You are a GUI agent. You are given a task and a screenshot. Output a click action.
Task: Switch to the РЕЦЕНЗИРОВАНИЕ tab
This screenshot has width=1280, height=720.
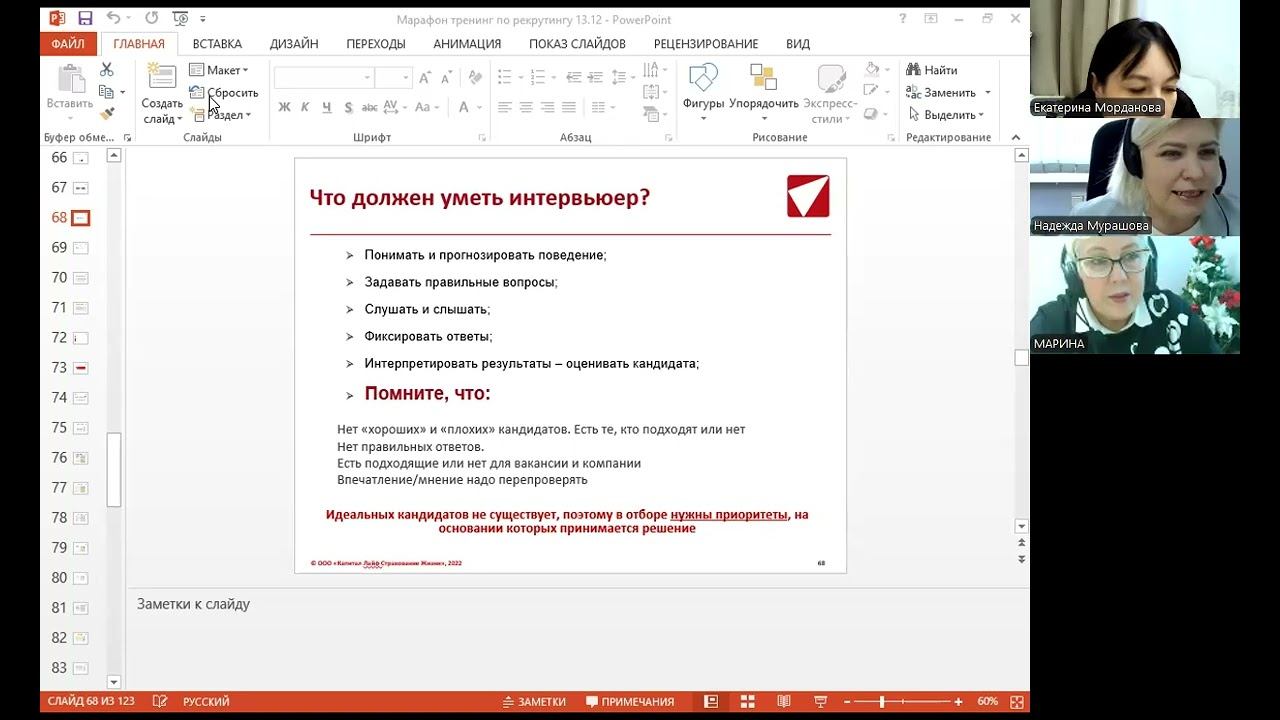click(x=706, y=44)
